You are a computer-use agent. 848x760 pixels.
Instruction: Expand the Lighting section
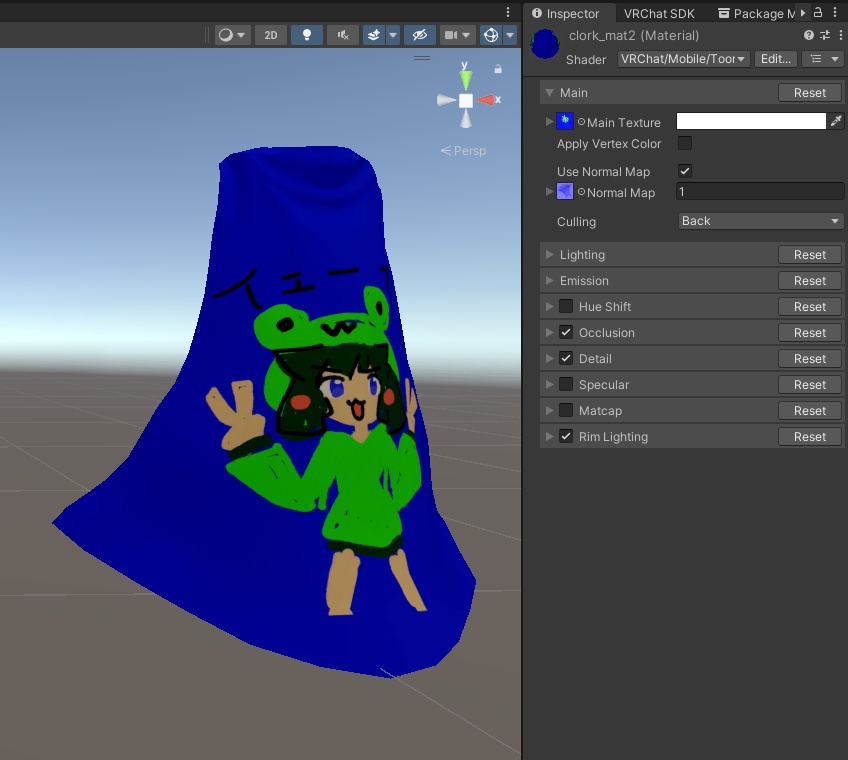[549, 254]
